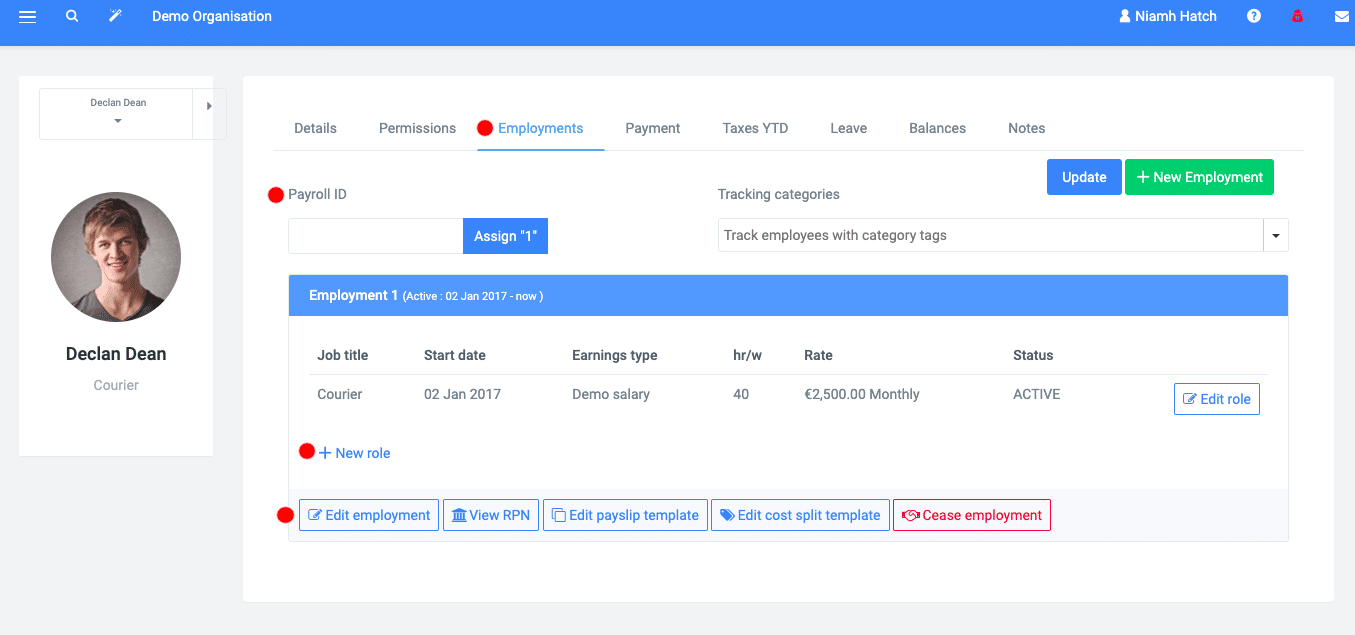The height and width of the screenshot is (635, 1355).
Task: Add a role via the New role link
Action: (356, 452)
